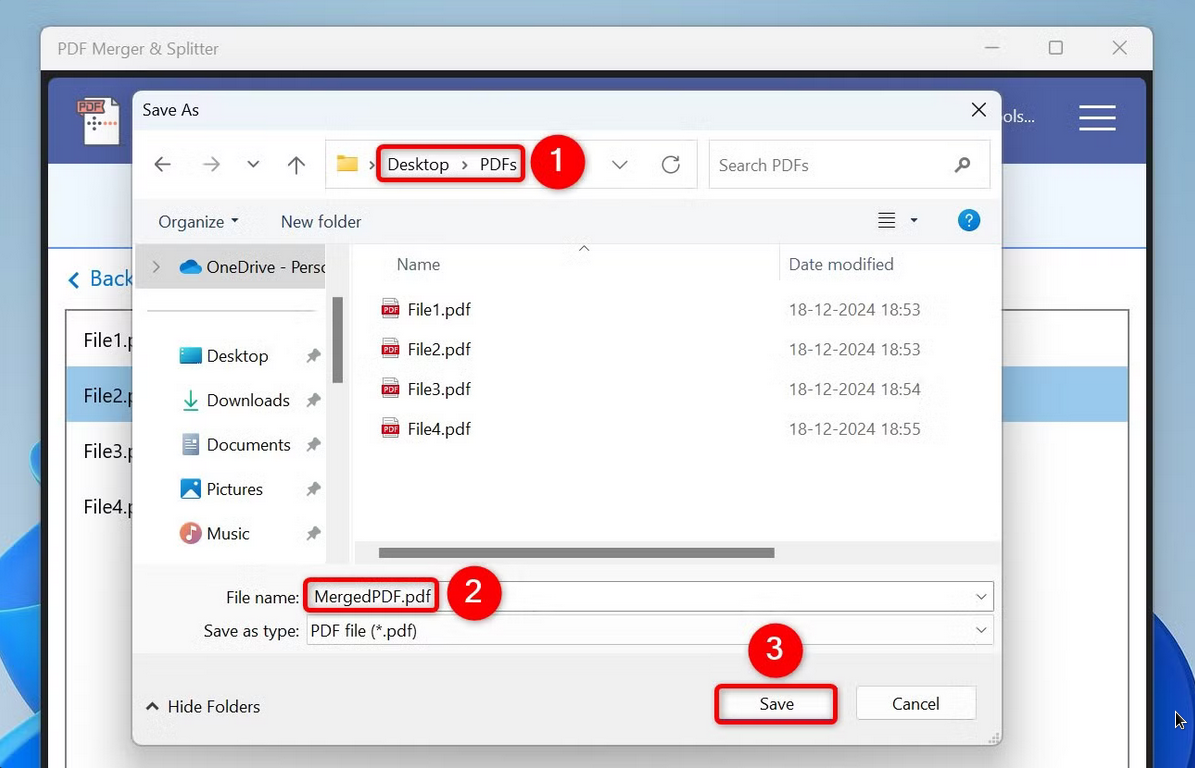Click the pin icon beside Music
Image resolution: width=1195 pixels, height=768 pixels.
click(313, 533)
